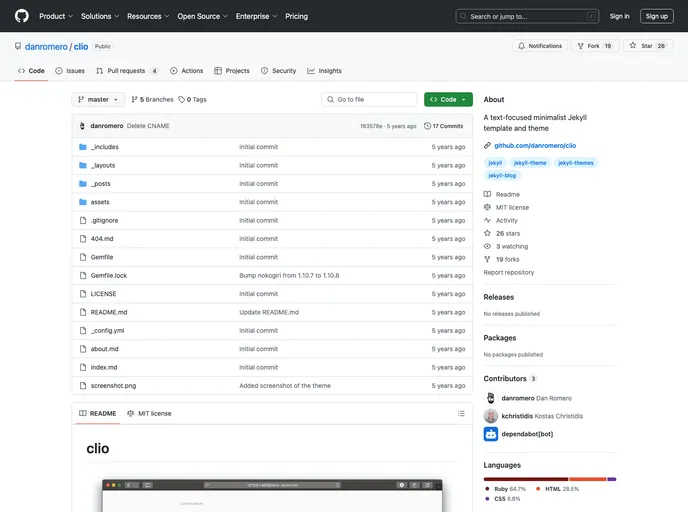Click the Ruby segment of languages bar
This screenshot has height=512, width=688.
[x=526, y=479]
